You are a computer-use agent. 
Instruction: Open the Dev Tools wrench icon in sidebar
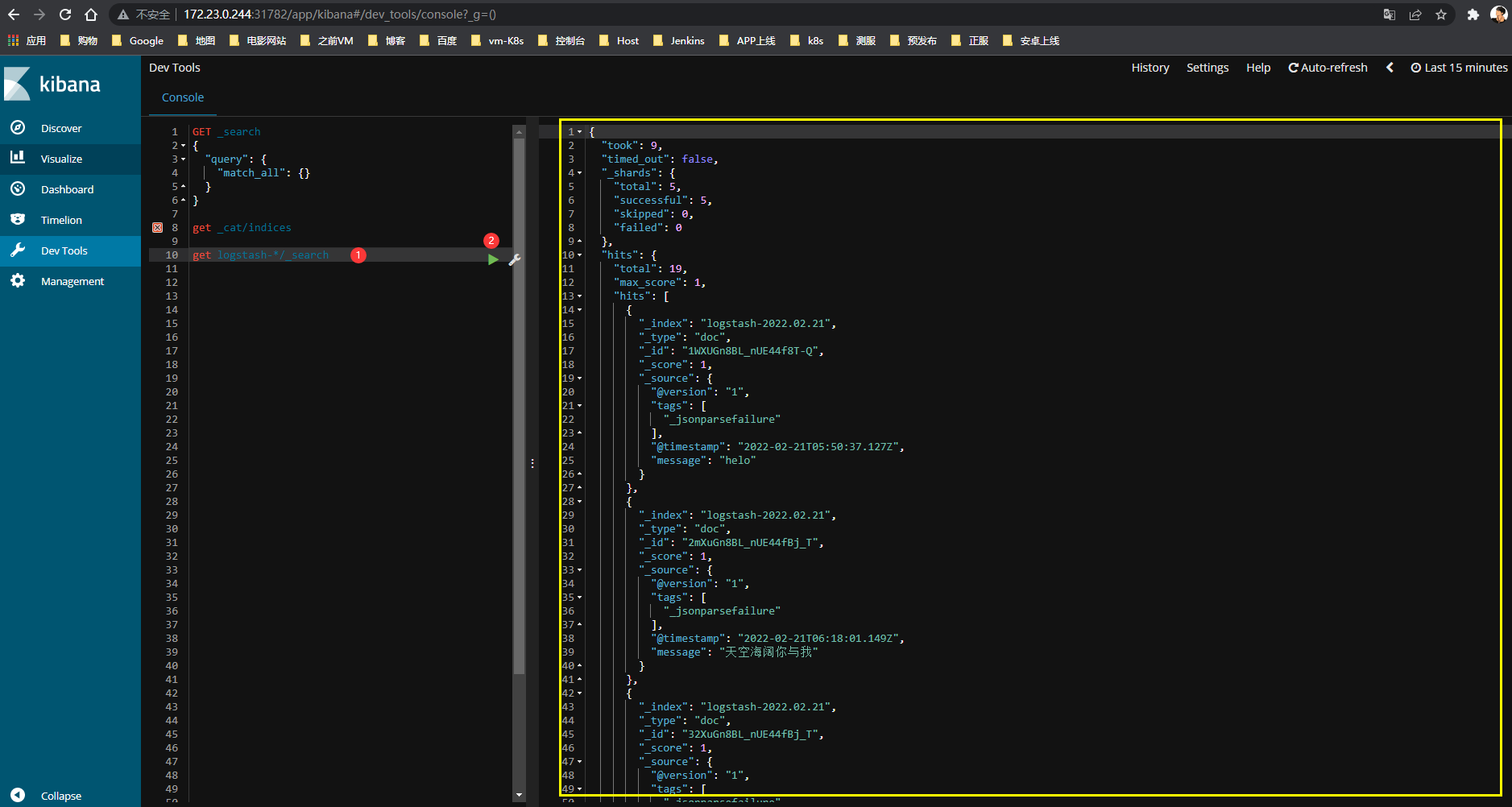[18, 250]
